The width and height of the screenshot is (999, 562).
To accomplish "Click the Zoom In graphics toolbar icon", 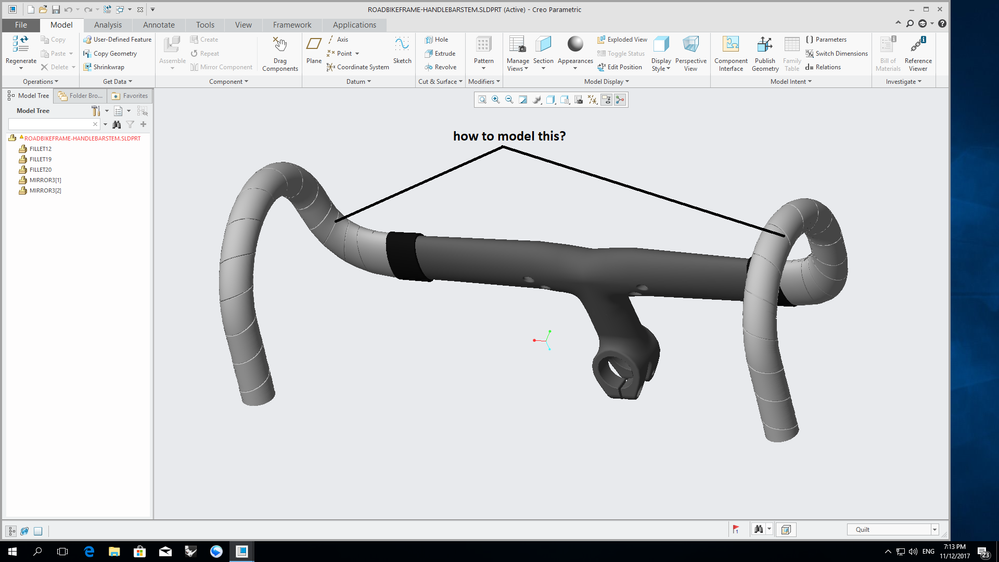I will click(496, 99).
